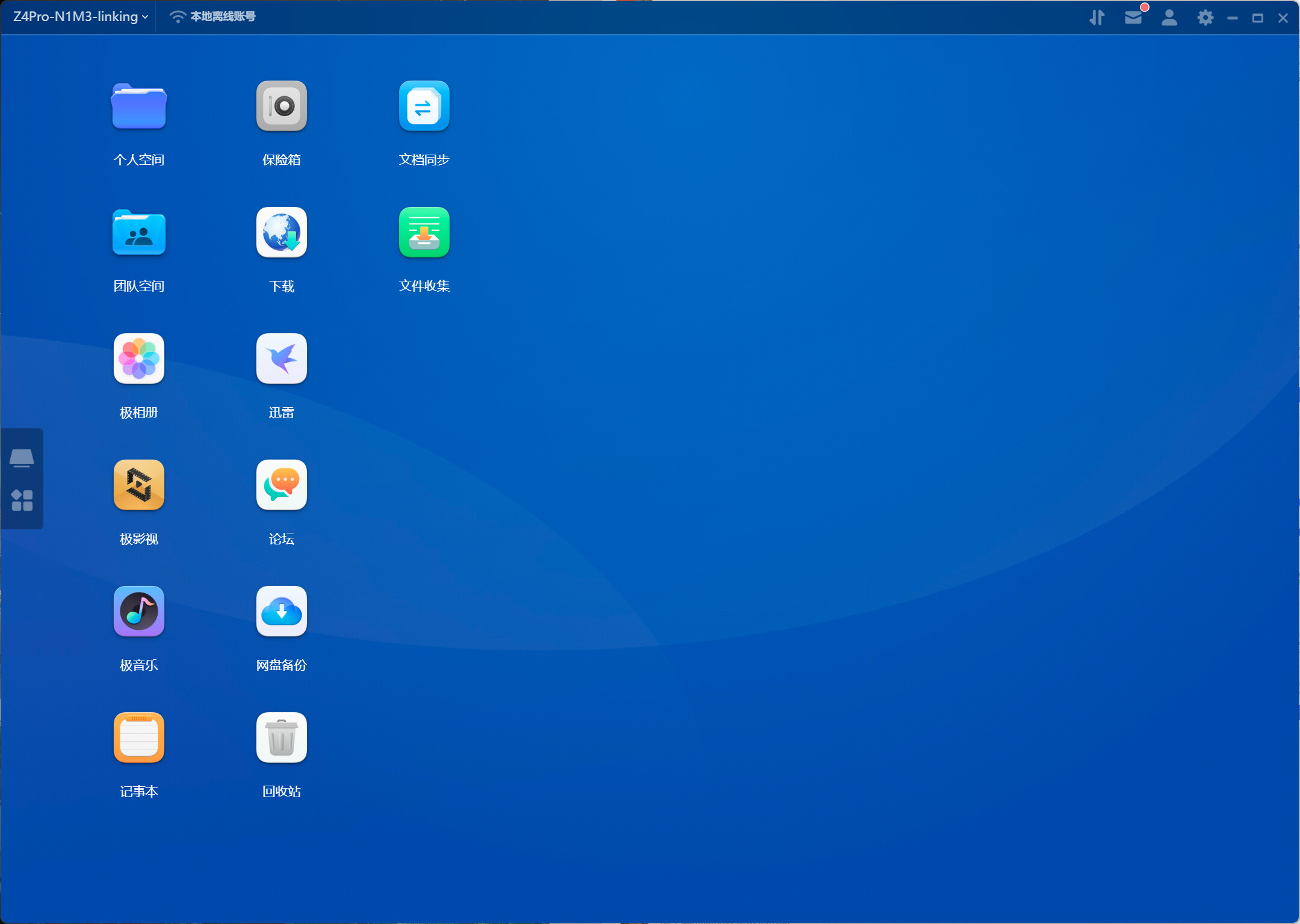Open the 团队空间 folder
Screen dimensions: 1300x924
click(139, 233)
